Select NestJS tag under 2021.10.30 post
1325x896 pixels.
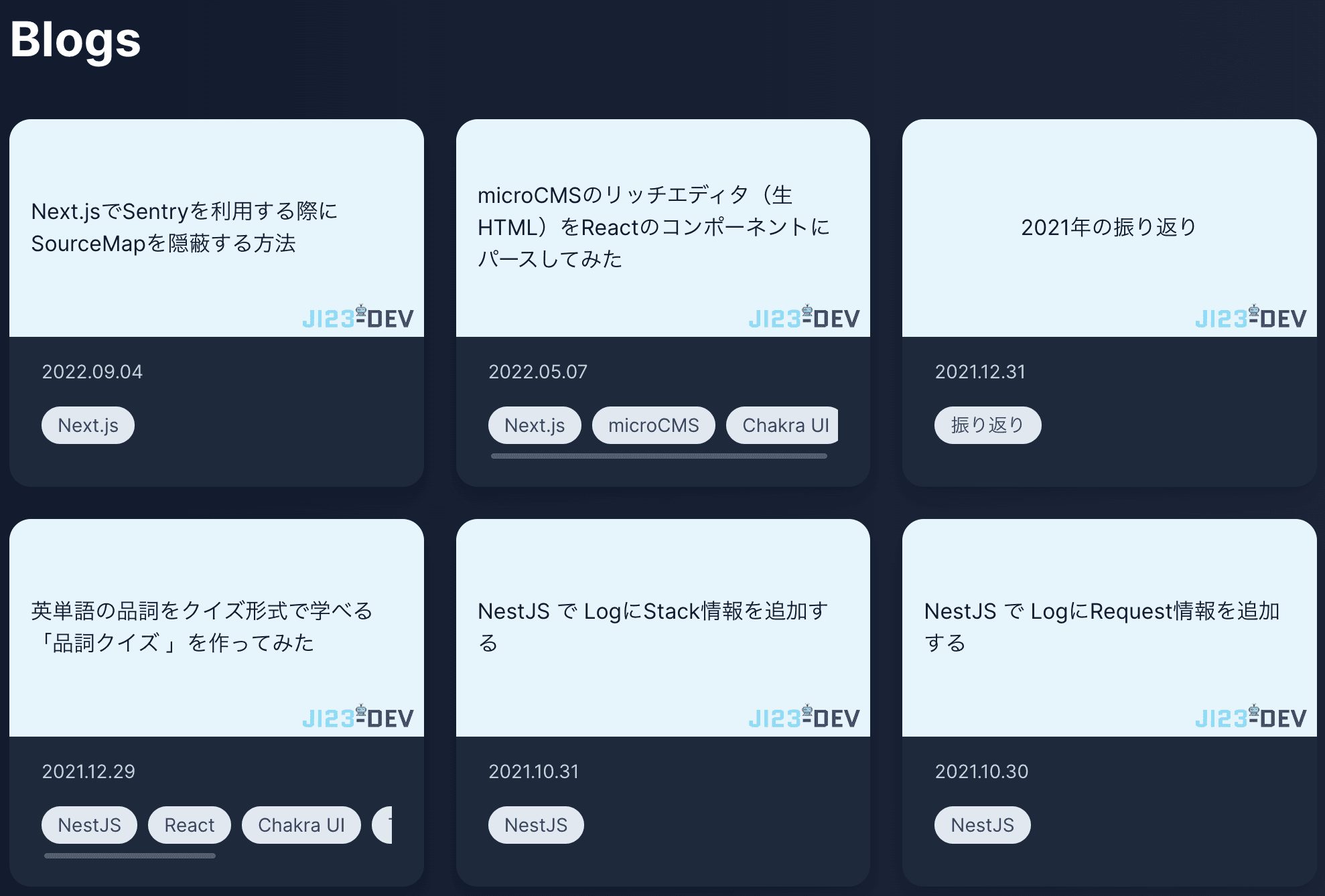point(982,825)
